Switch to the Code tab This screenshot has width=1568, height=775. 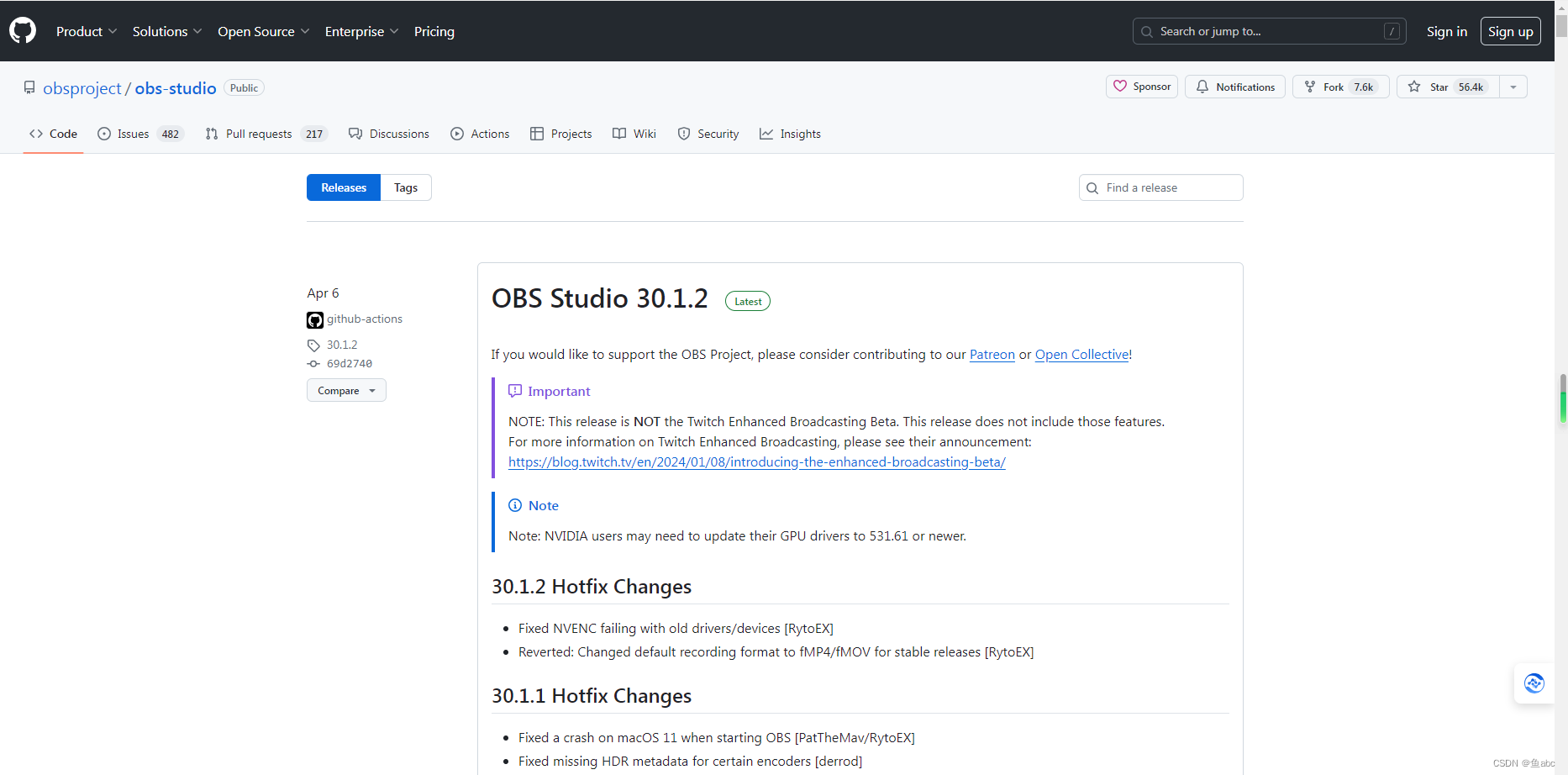(53, 134)
